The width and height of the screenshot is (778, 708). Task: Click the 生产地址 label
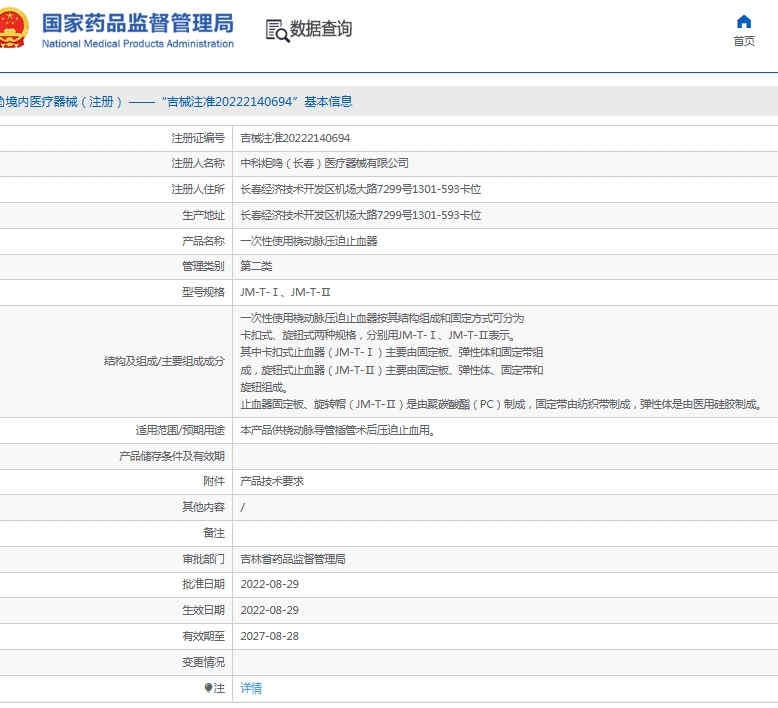pyautogui.click(x=203, y=215)
